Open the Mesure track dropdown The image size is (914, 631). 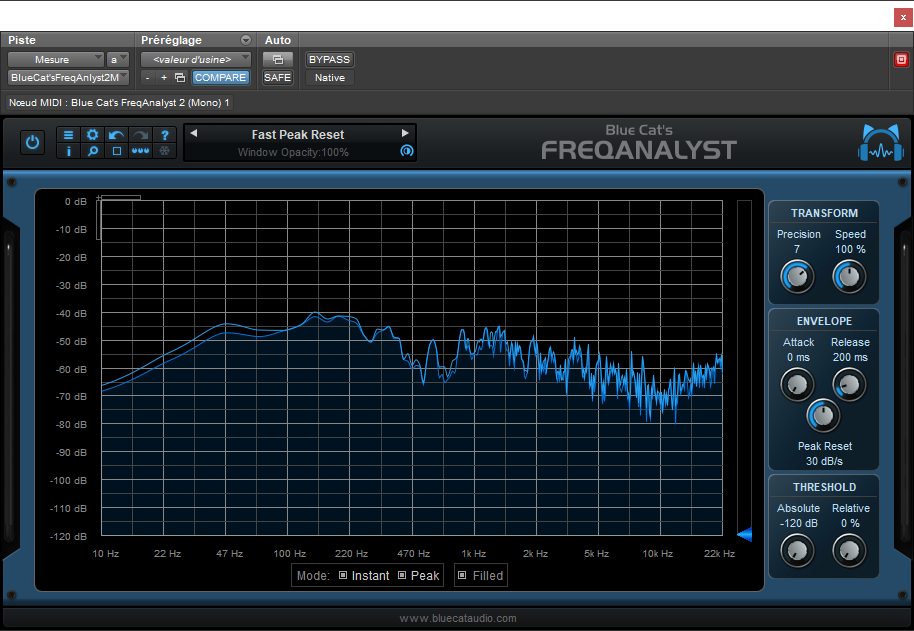coord(55,59)
